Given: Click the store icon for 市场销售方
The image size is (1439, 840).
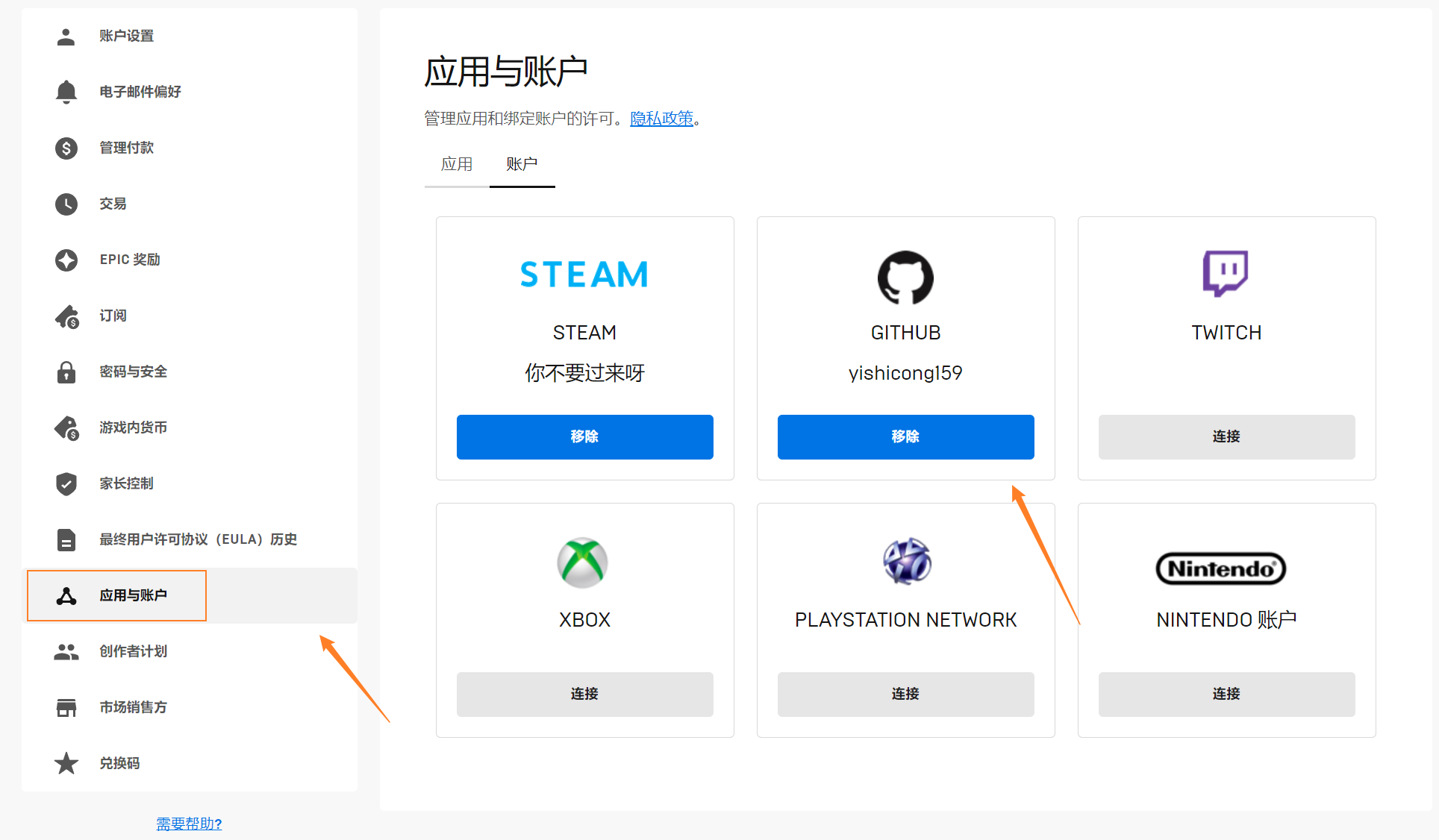Looking at the screenshot, I should 66,707.
